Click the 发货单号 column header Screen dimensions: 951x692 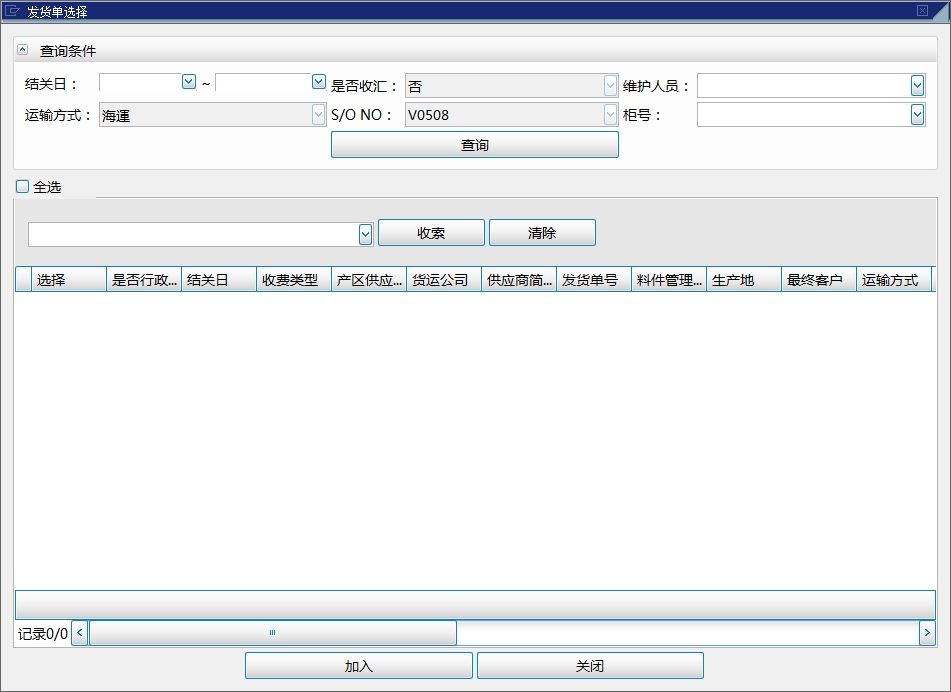593,280
